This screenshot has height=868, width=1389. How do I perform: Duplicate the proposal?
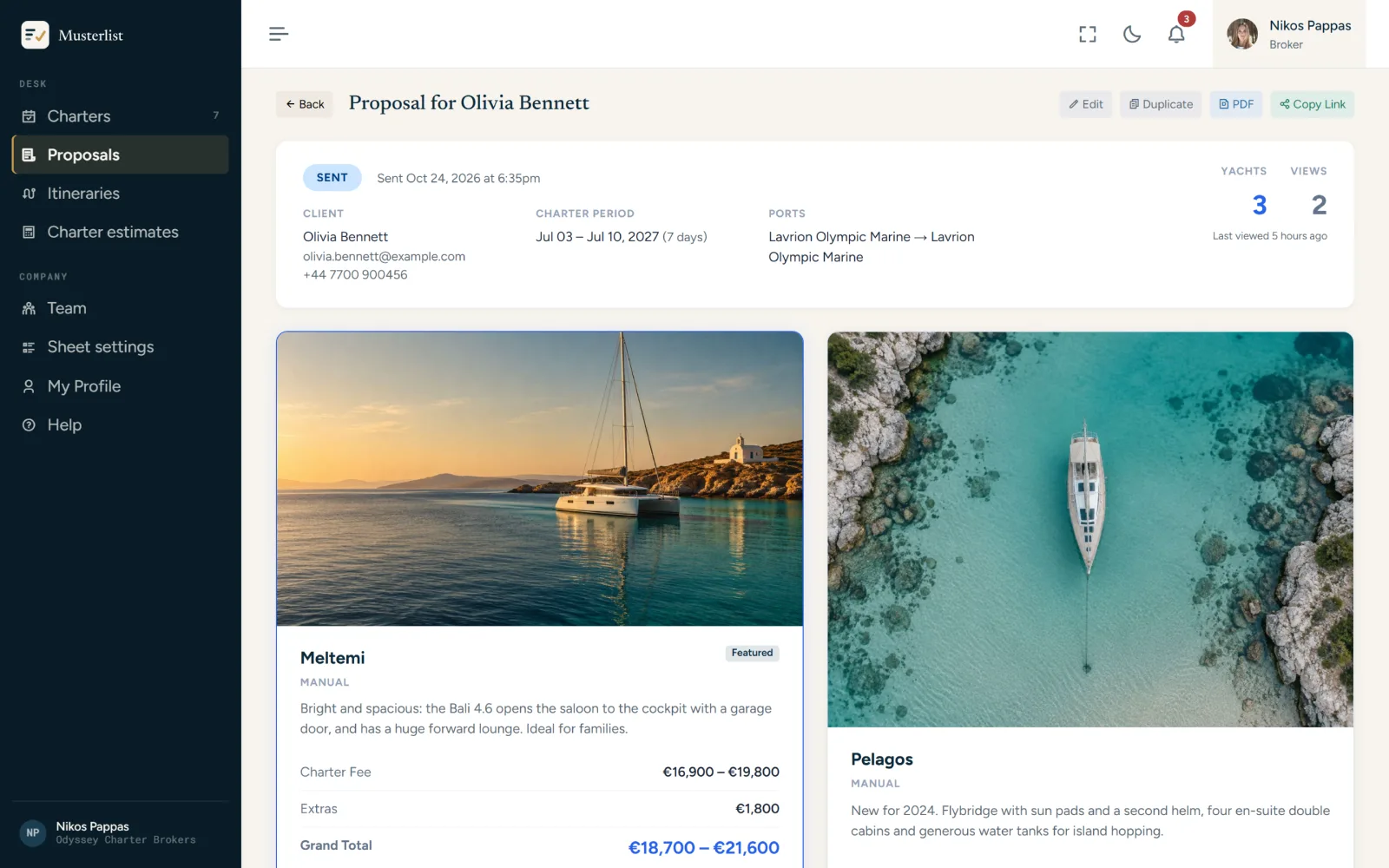[x=1161, y=104]
